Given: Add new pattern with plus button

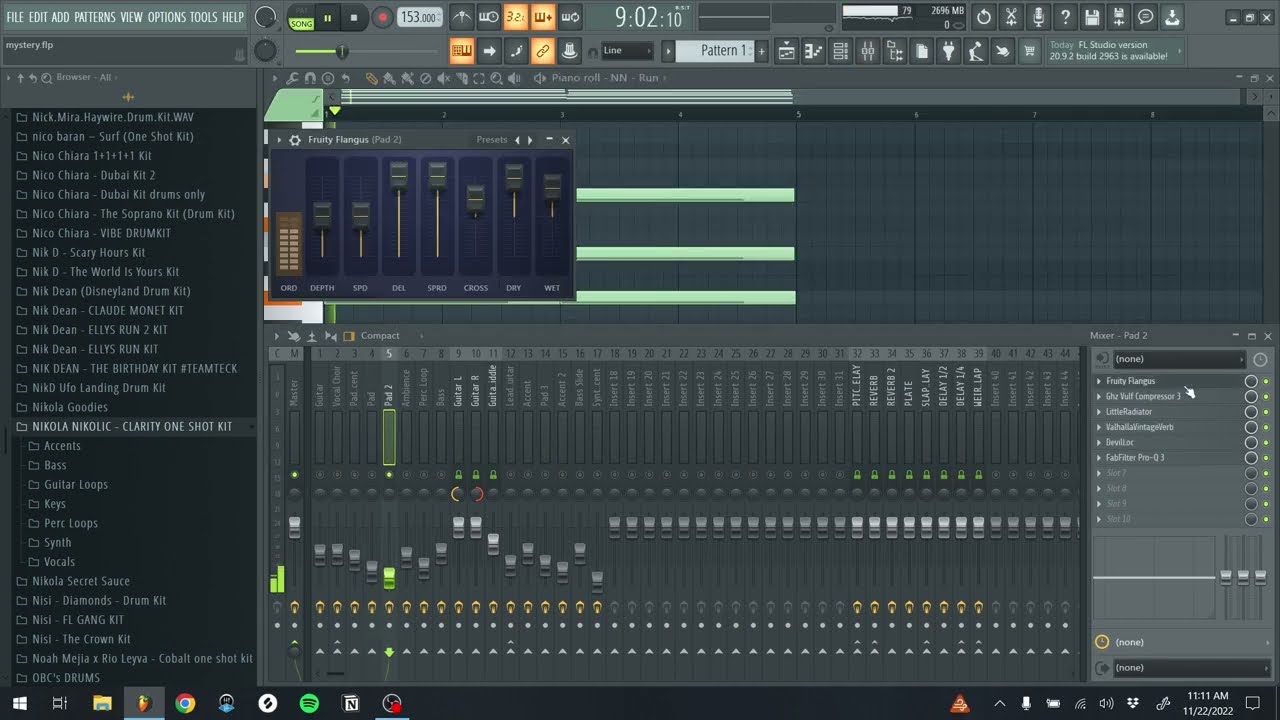Looking at the screenshot, I should (x=761, y=51).
